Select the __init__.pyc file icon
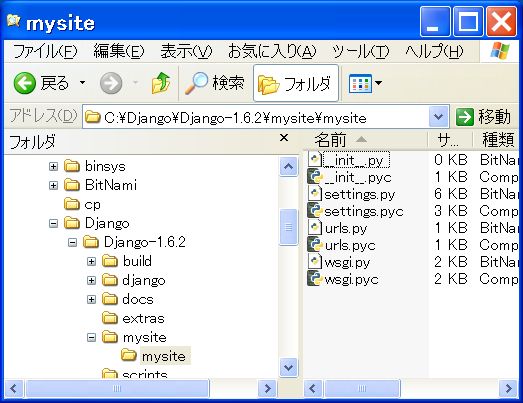The height and width of the screenshot is (403, 523). (315, 176)
